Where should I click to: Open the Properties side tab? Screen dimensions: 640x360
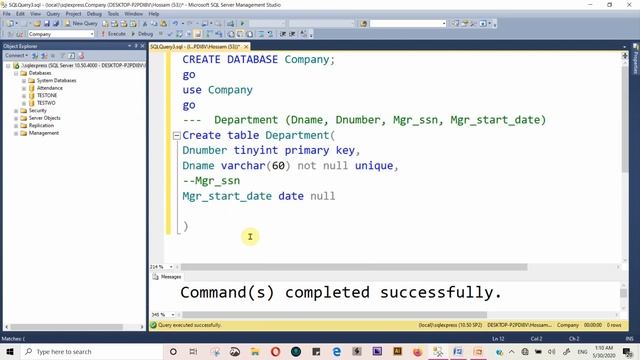click(x=636, y=59)
